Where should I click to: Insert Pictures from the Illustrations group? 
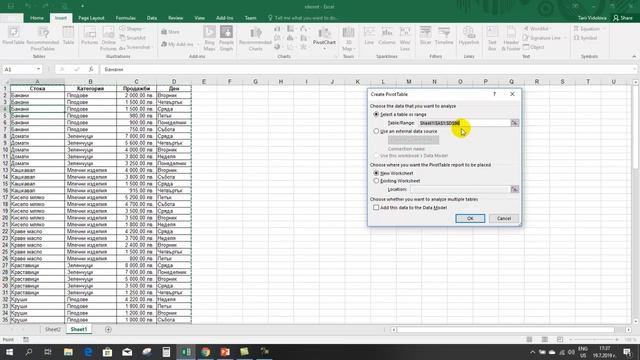coord(89,35)
